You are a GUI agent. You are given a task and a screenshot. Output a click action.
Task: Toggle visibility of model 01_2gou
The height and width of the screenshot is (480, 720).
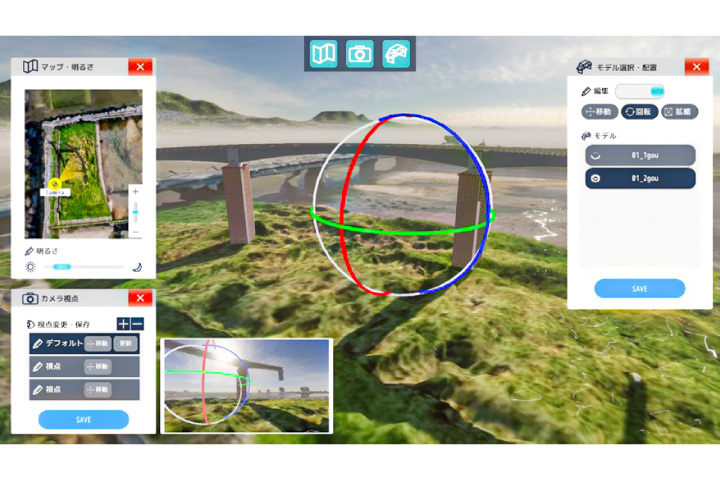click(596, 178)
